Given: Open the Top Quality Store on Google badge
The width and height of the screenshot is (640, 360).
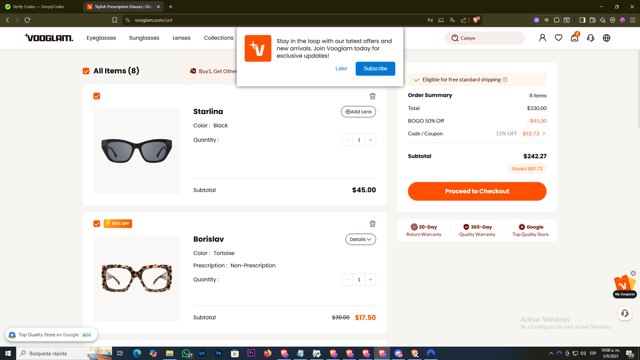Looking at the screenshot, I should point(51,335).
